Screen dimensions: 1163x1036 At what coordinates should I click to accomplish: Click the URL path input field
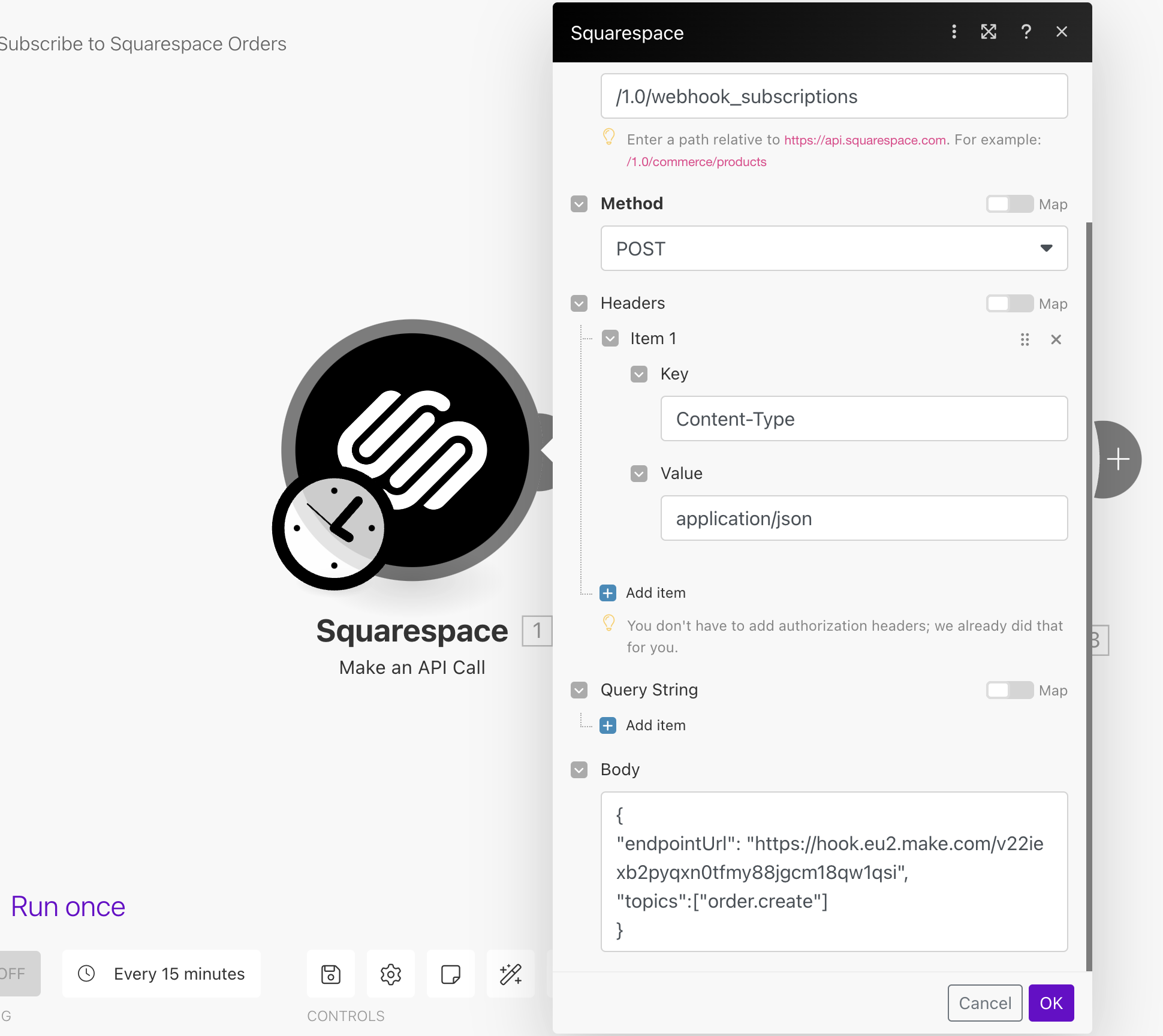(834, 96)
